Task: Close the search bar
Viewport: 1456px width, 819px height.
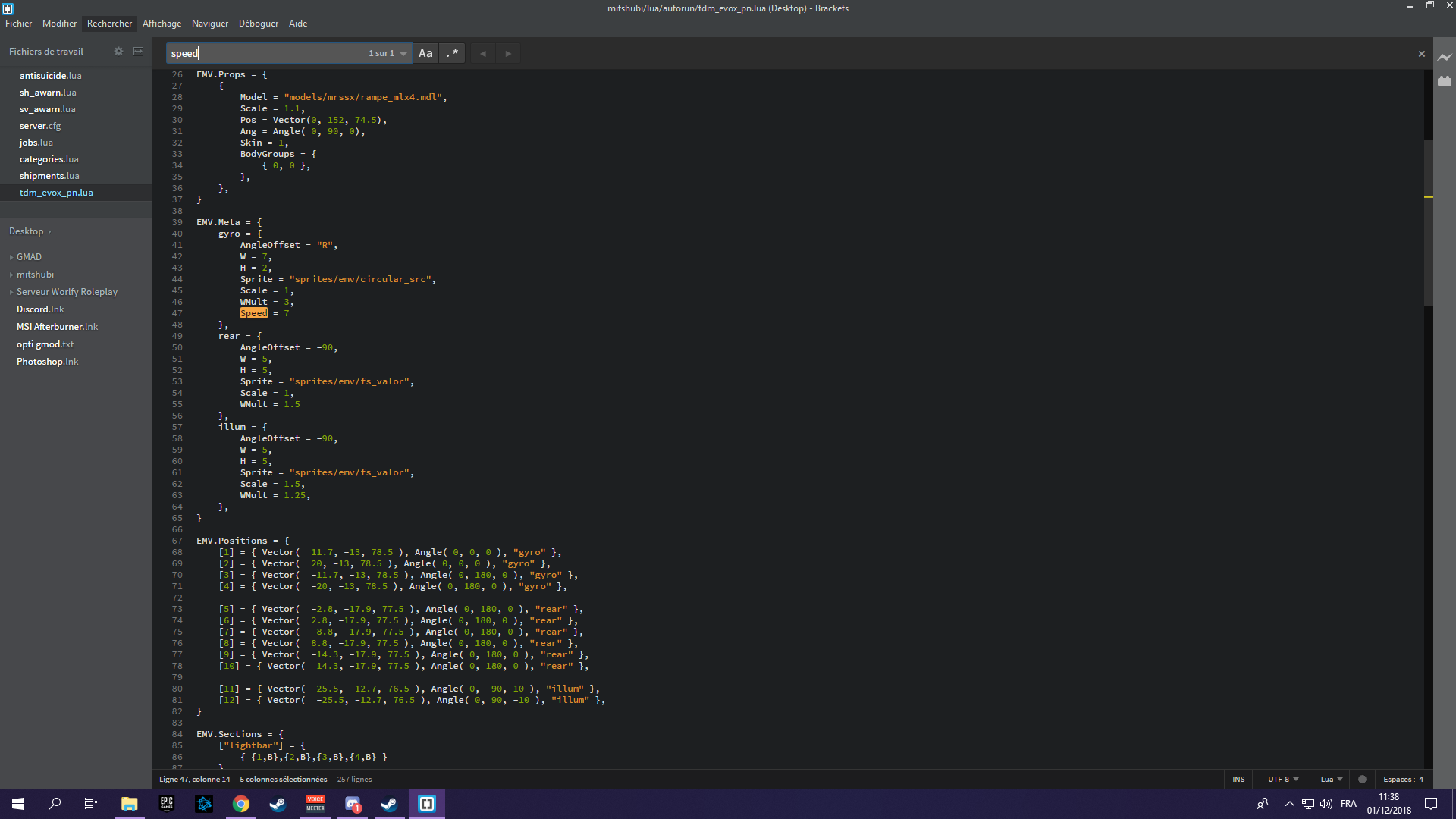Action: pos(1422,54)
